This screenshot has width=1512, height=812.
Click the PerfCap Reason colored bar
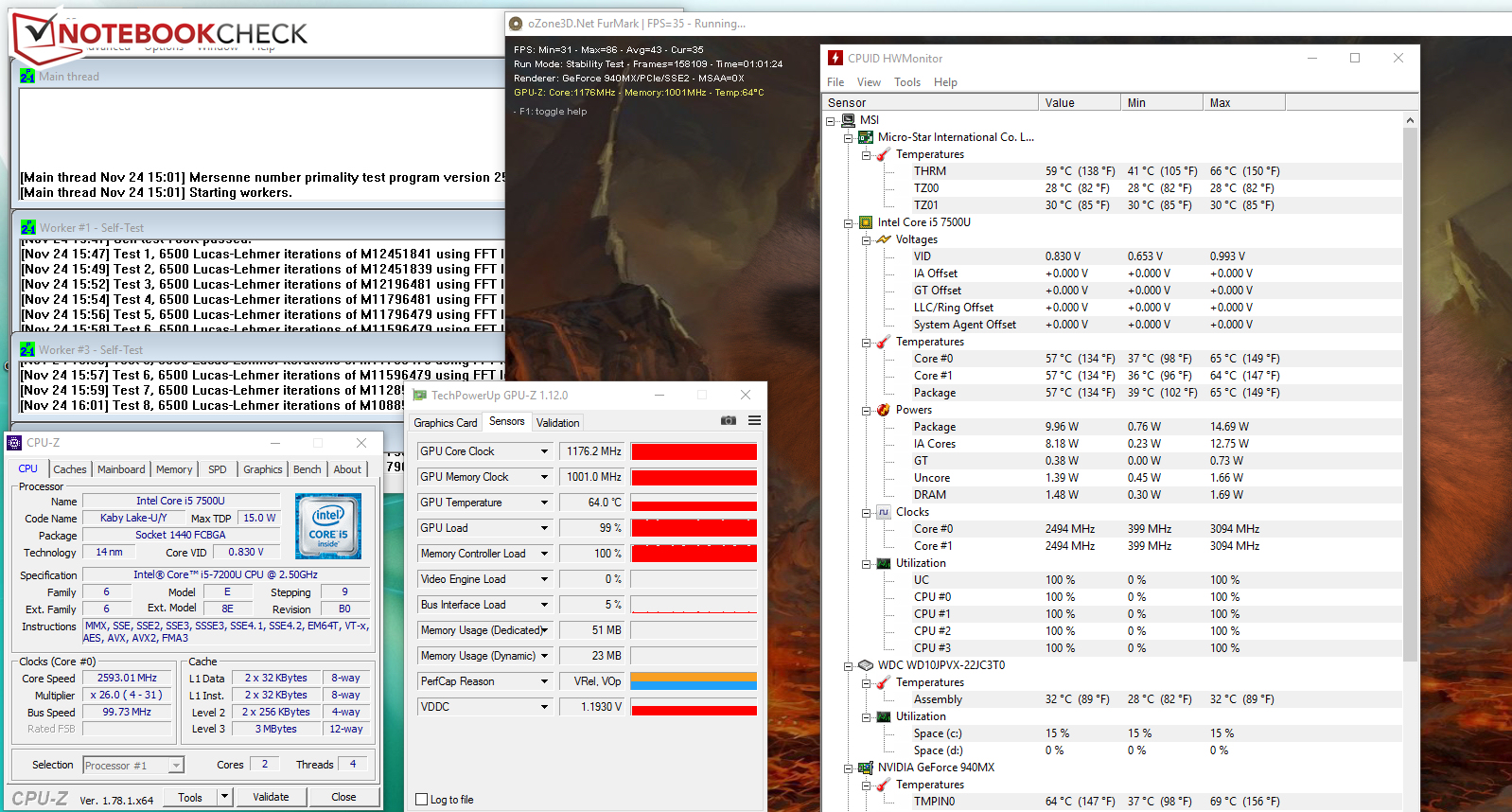[694, 681]
